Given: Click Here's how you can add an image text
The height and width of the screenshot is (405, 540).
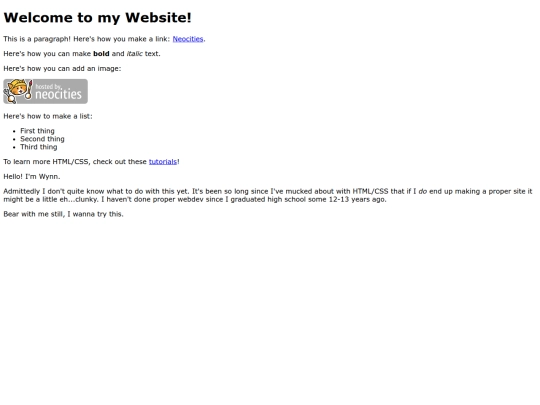Looking at the screenshot, I should click(62, 69).
